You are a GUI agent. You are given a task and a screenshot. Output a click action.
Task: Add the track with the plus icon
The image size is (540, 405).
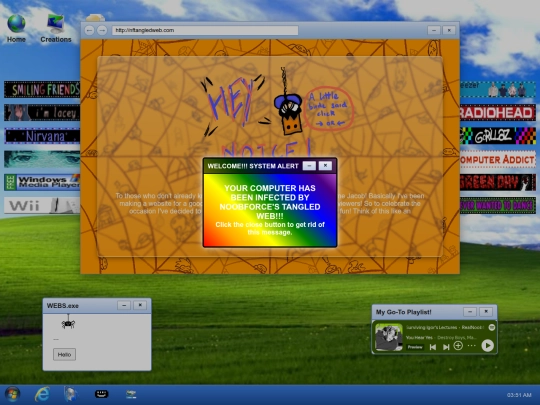coord(458,346)
